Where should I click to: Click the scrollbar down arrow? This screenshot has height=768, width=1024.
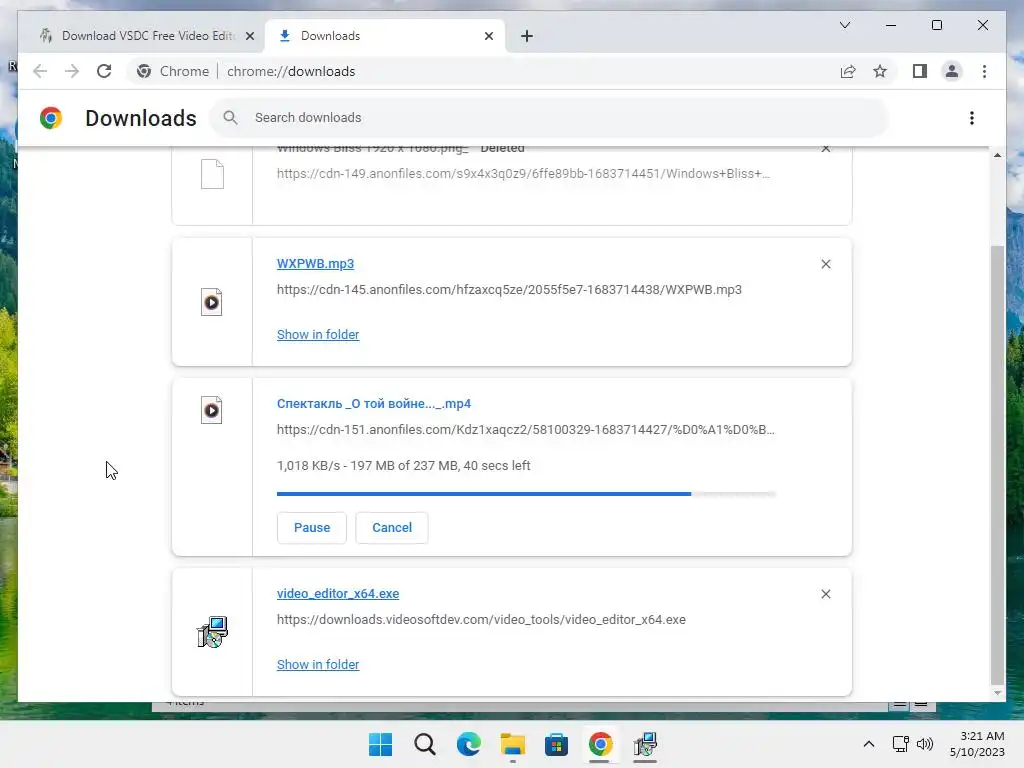[997, 693]
